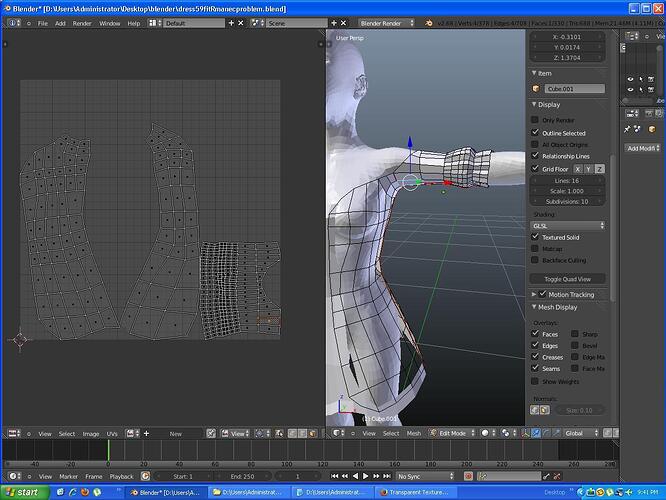Browse image icon in UV editor header
666x500 pixels.
[x=132, y=433]
